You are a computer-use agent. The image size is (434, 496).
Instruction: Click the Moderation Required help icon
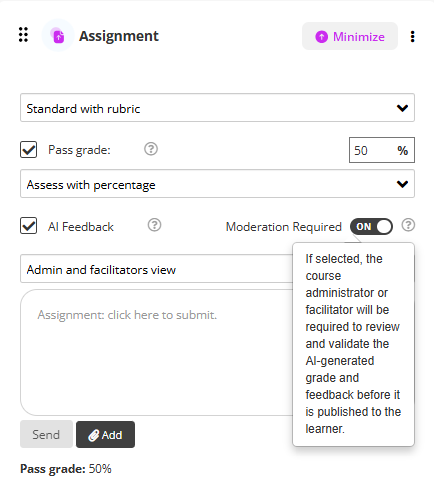(x=408, y=225)
